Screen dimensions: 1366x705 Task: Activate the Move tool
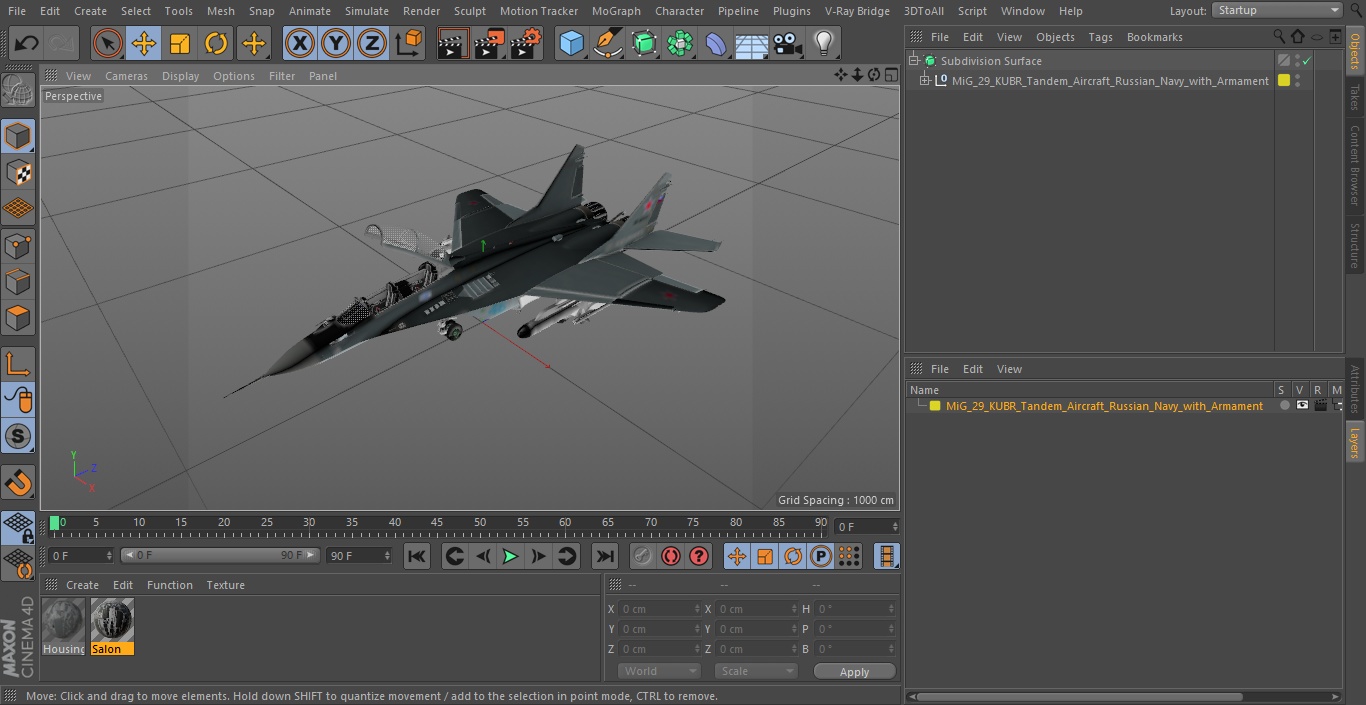click(144, 44)
